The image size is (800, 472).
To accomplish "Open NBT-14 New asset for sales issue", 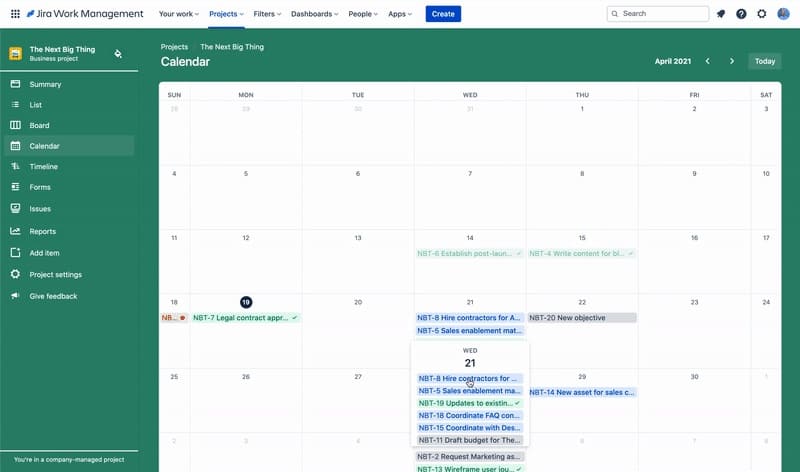I will [582, 392].
